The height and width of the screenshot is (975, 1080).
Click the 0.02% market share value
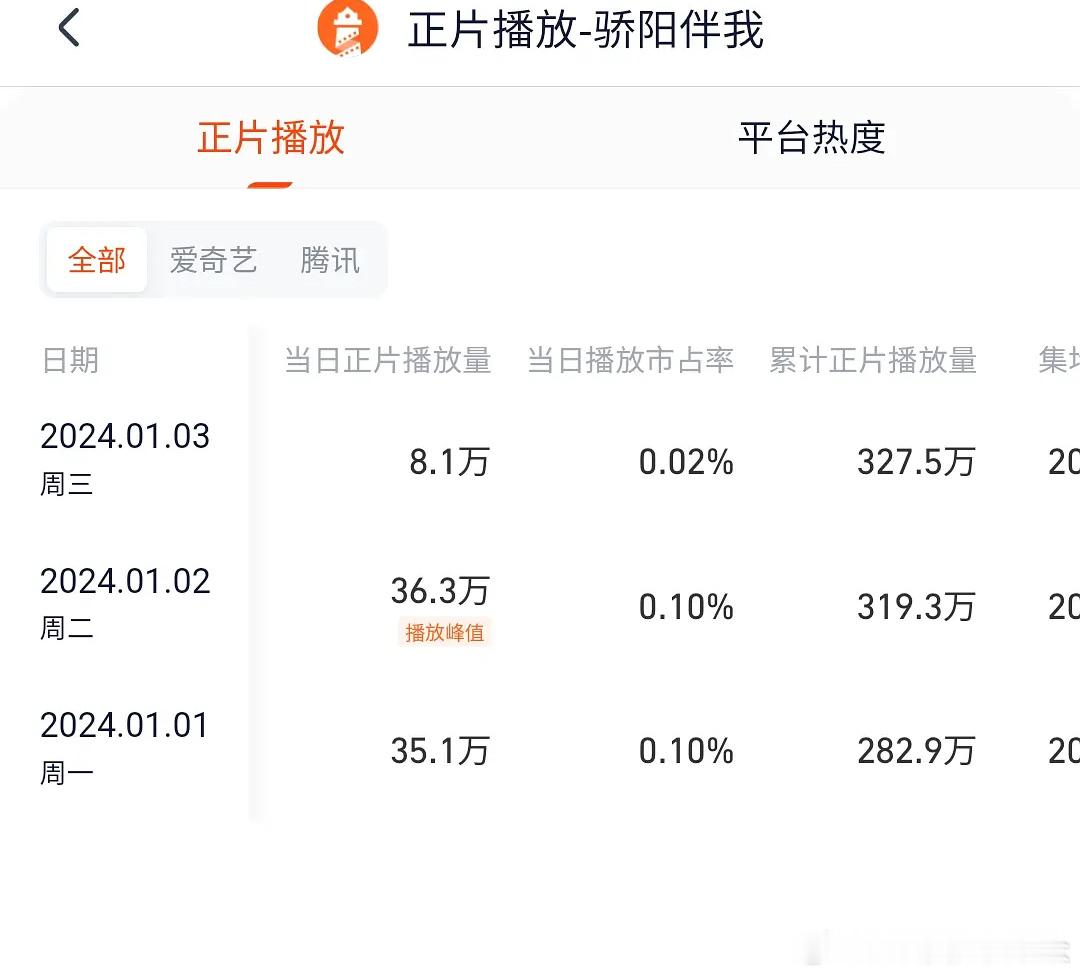click(x=686, y=462)
